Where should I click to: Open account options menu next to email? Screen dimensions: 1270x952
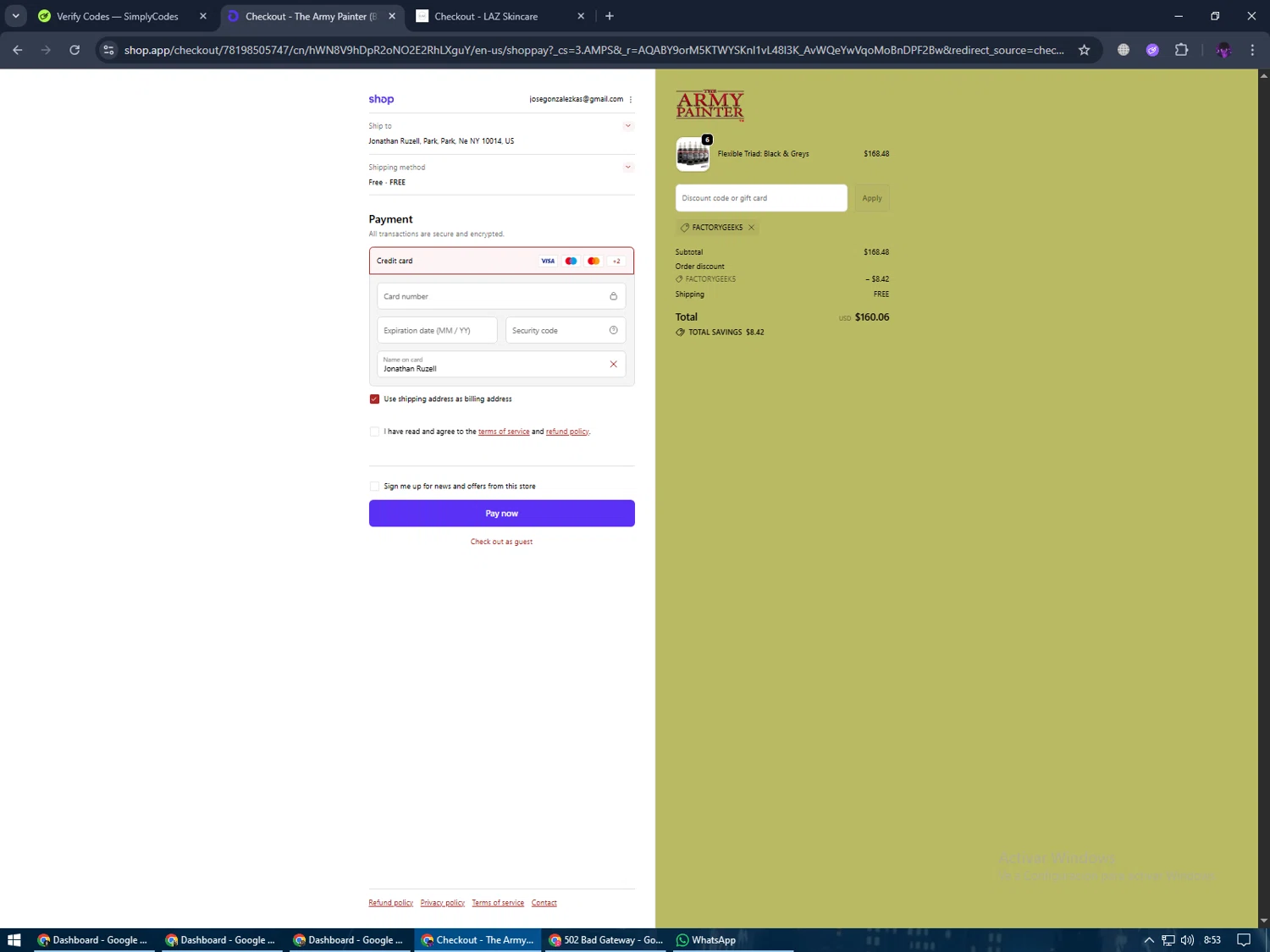pyautogui.click(x=631, y=99)
